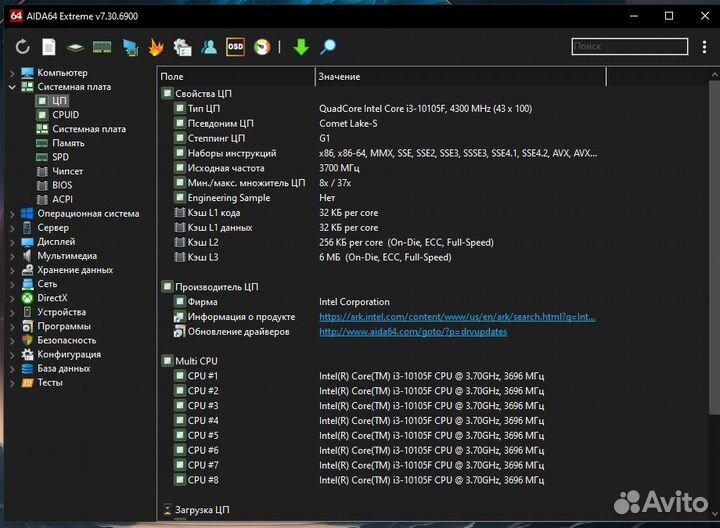Open the ark.intel.com product info link

coord(457,317)
